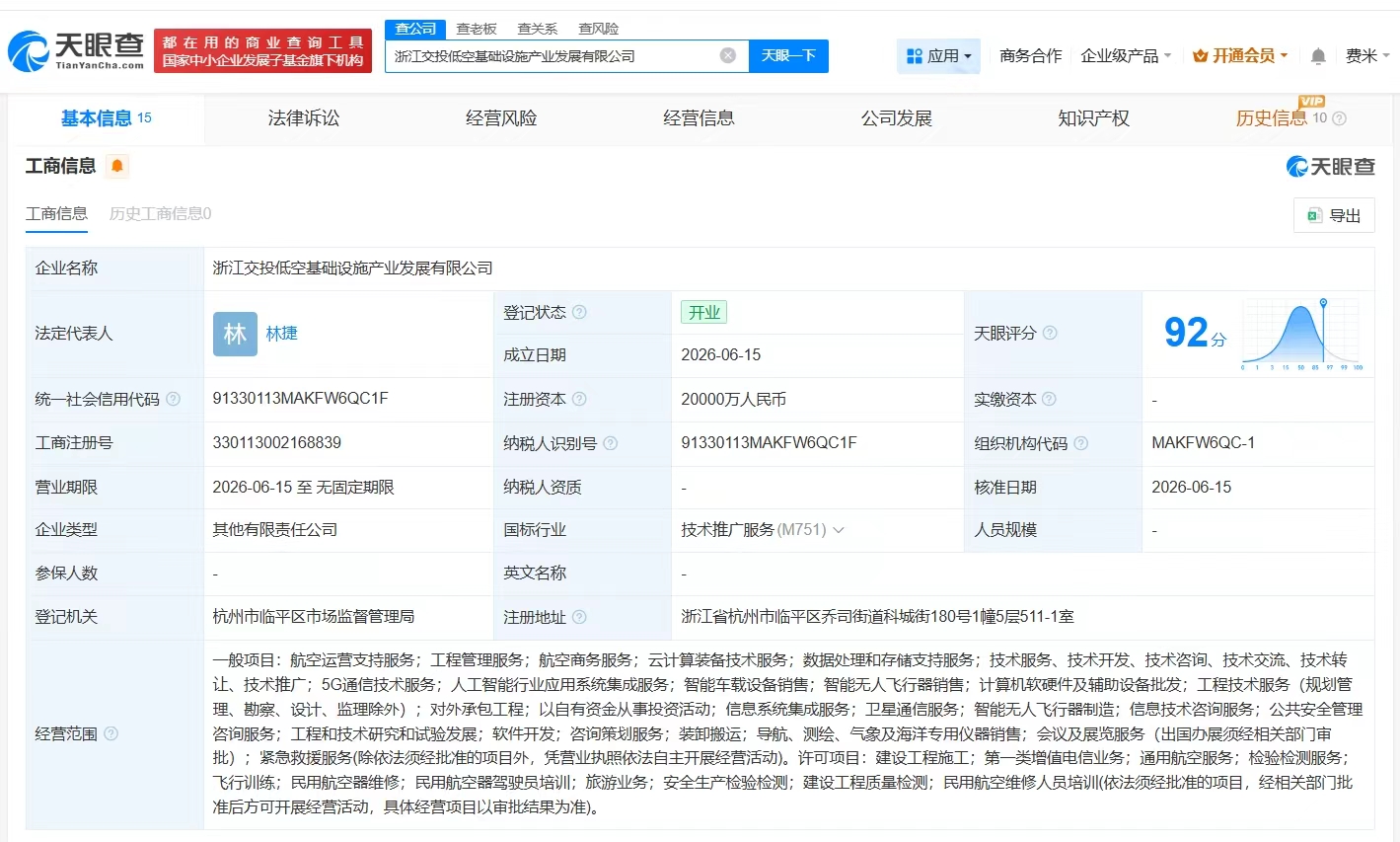Click the 林 avatar of legal representative
This screenshot has height=842, width=1400.
(235, 334)
